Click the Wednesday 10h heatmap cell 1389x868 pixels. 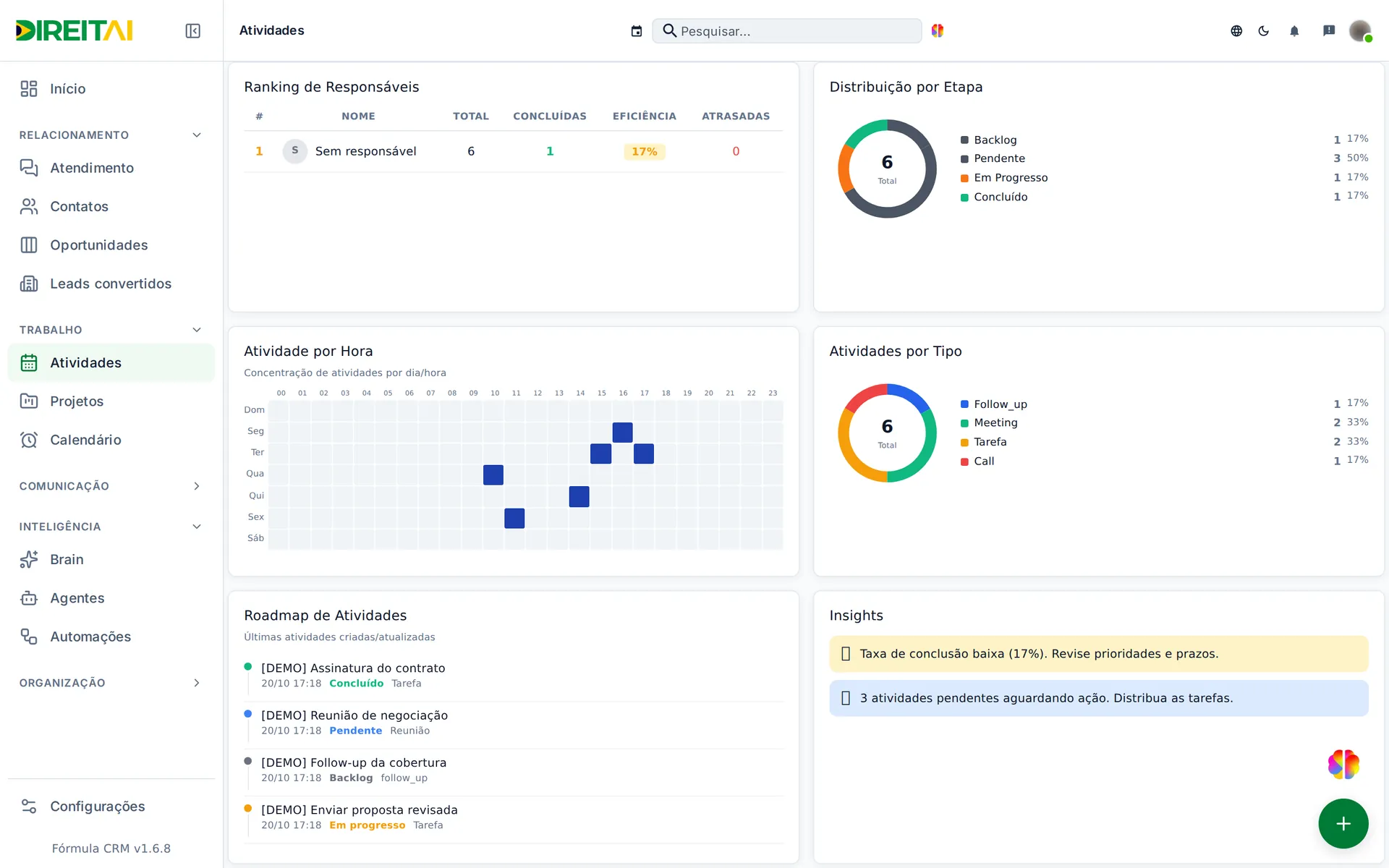(x=493, y=475)
